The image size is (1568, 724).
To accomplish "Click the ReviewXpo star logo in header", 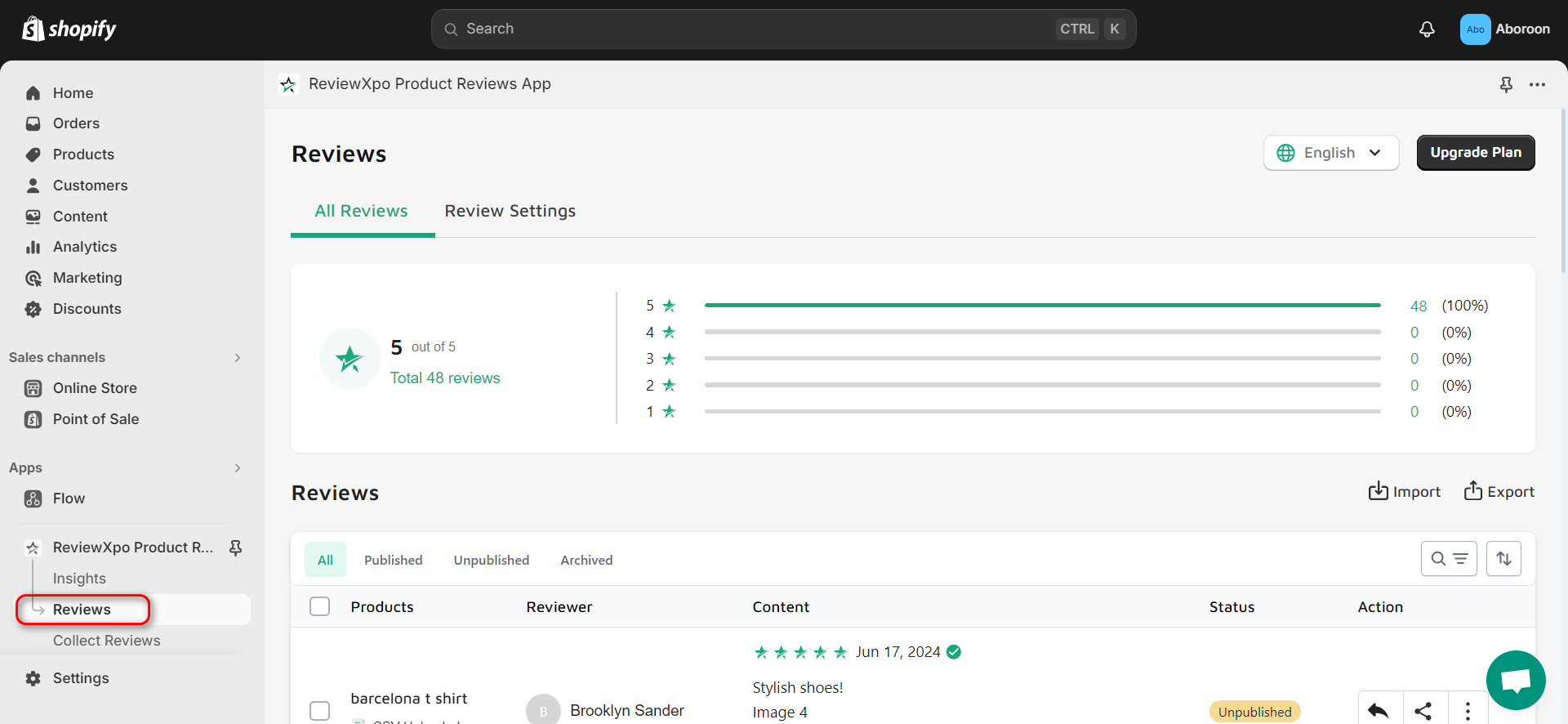I will (288, 84).
